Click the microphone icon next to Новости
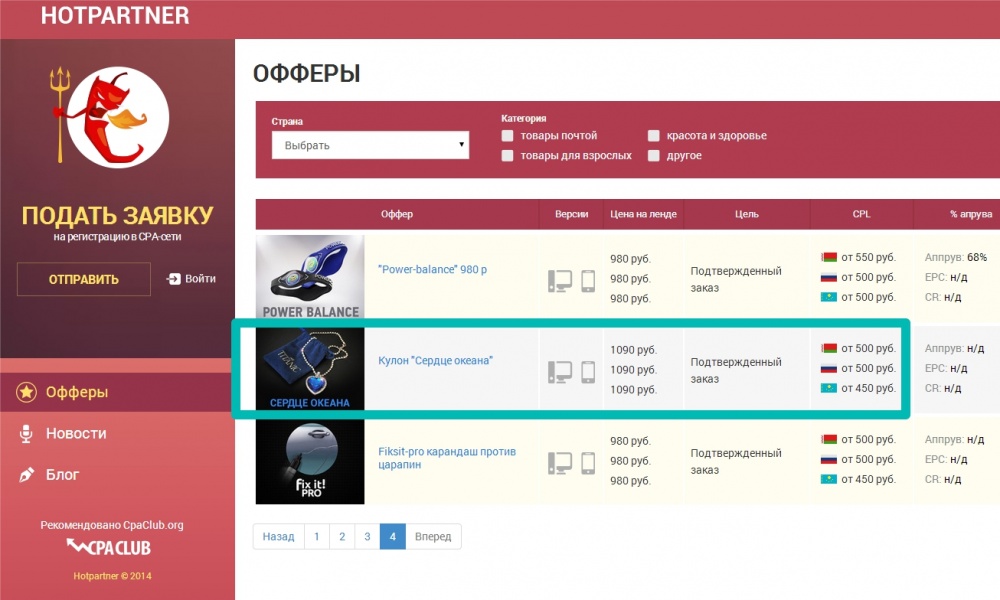The height and width of the screenshot is (600, 1000). [x=26, y=434]
